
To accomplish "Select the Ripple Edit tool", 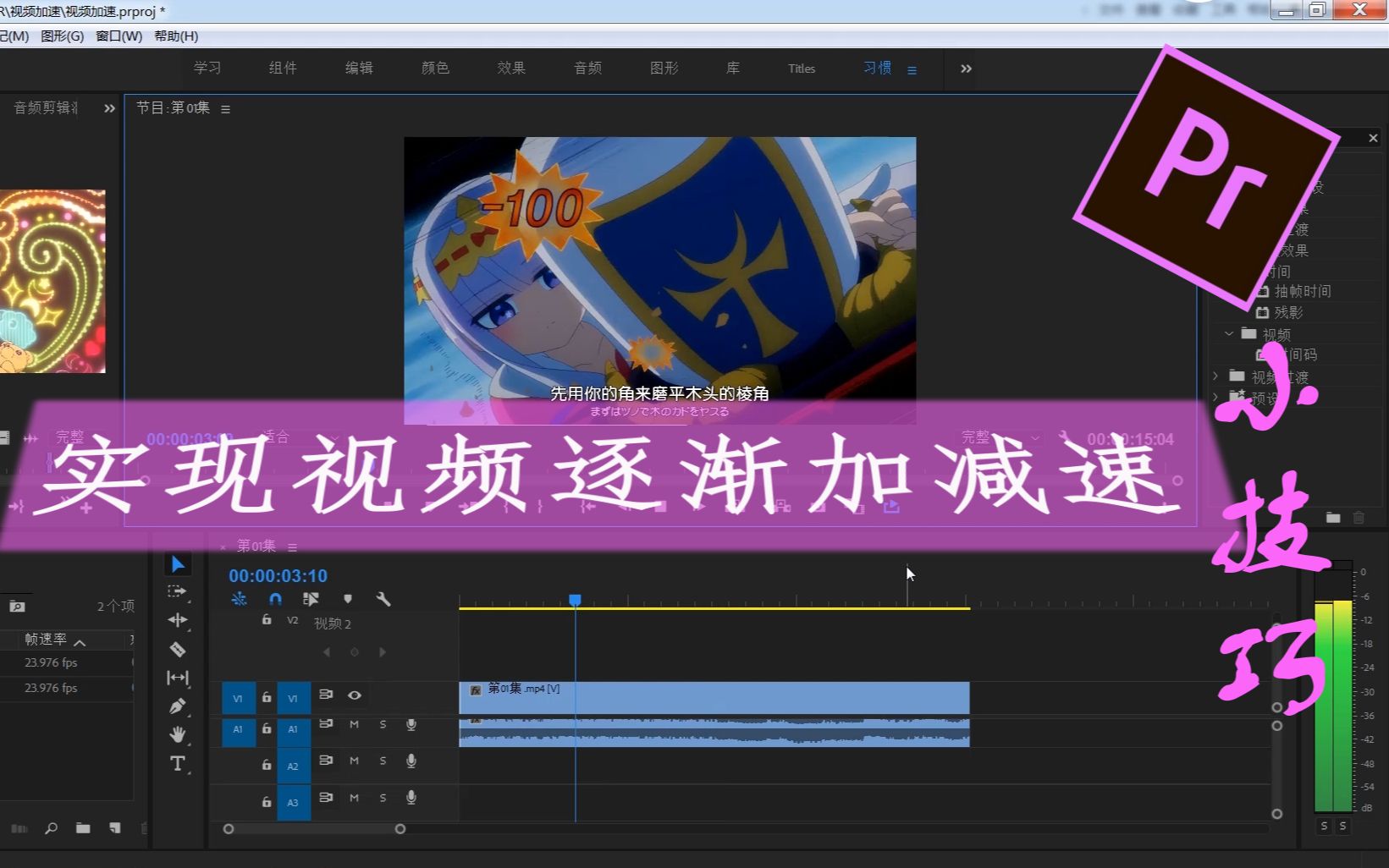I will click(x=177, y=620).
